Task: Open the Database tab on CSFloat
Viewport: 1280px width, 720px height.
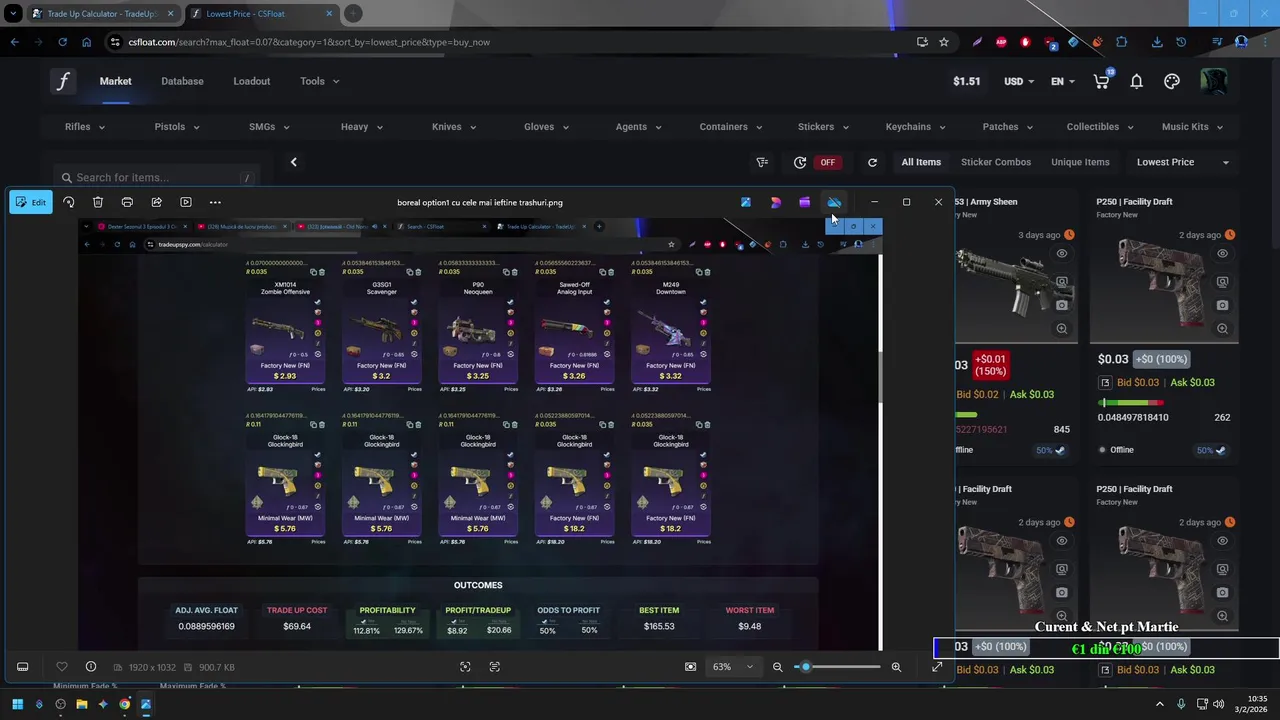Action: click(x=182, y=81)
